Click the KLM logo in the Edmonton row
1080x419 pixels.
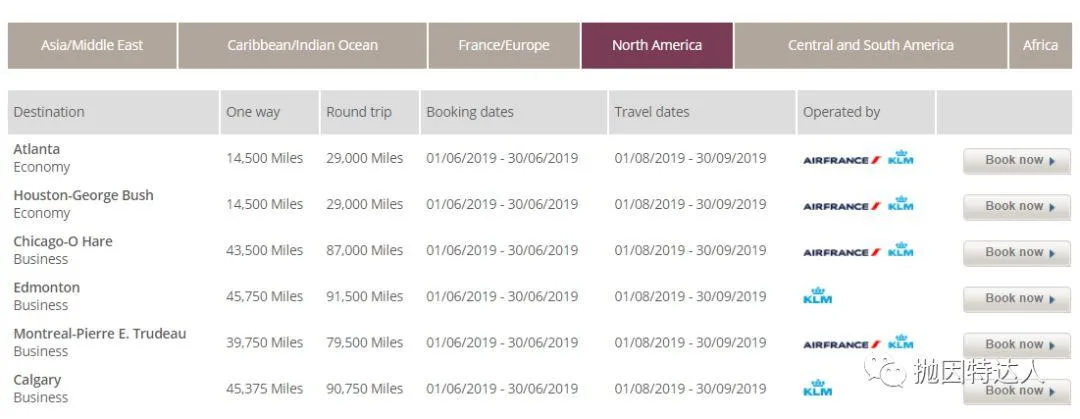818,296
